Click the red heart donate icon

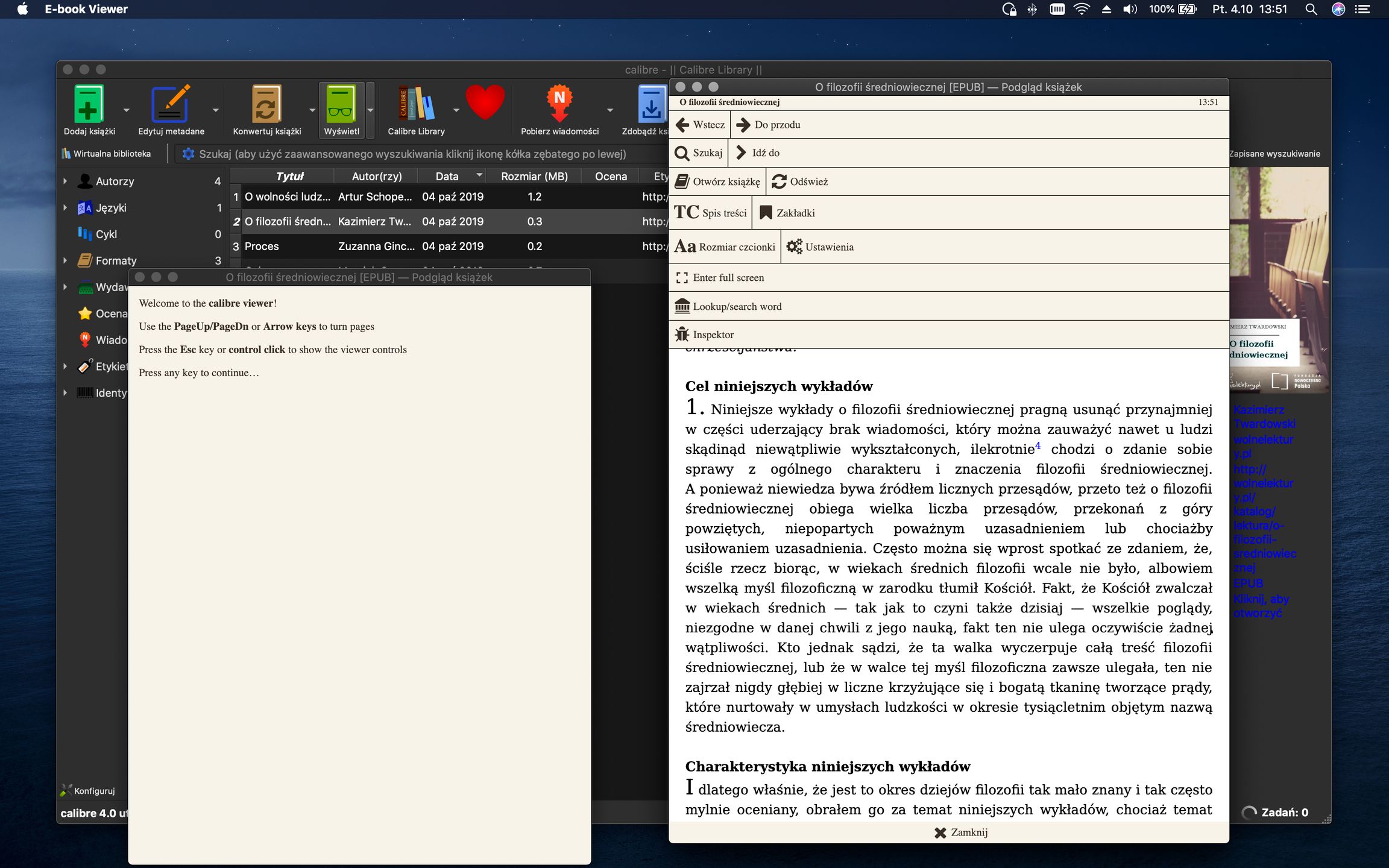(x=485, y=102)
